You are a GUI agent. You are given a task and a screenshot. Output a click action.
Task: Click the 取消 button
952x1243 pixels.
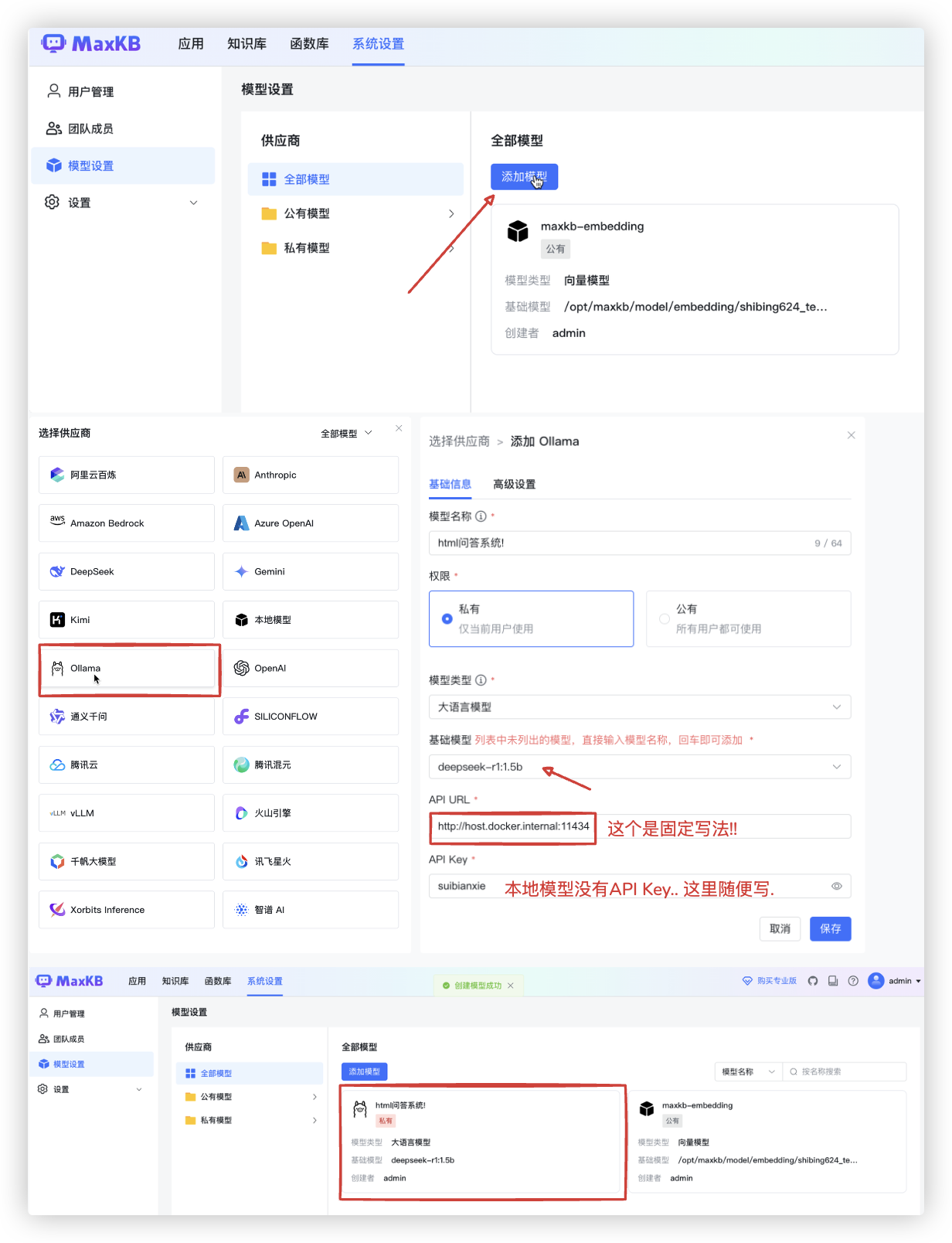(x=780, y=928)
